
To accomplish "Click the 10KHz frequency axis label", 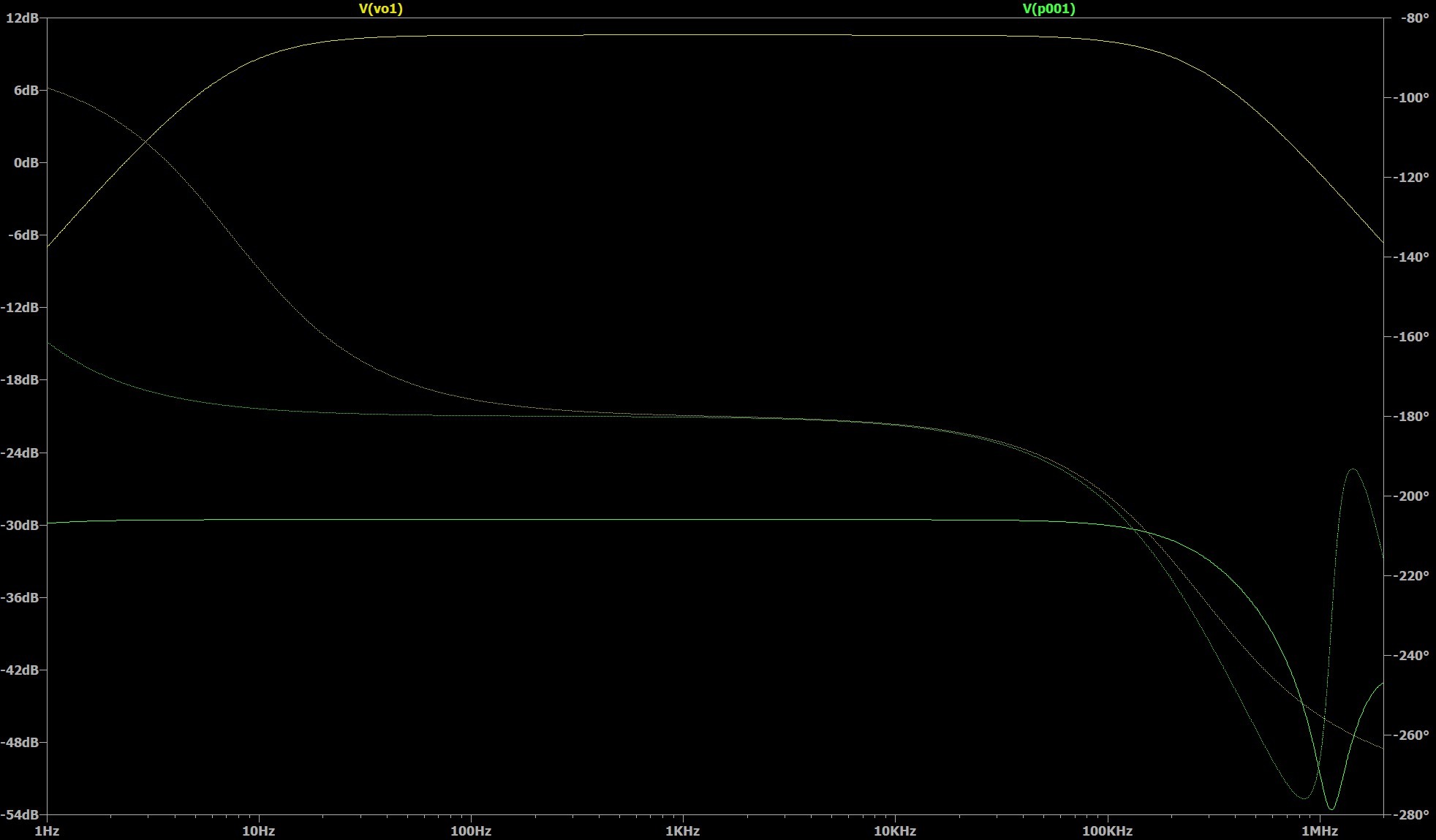I will click(x=895, y=831).
